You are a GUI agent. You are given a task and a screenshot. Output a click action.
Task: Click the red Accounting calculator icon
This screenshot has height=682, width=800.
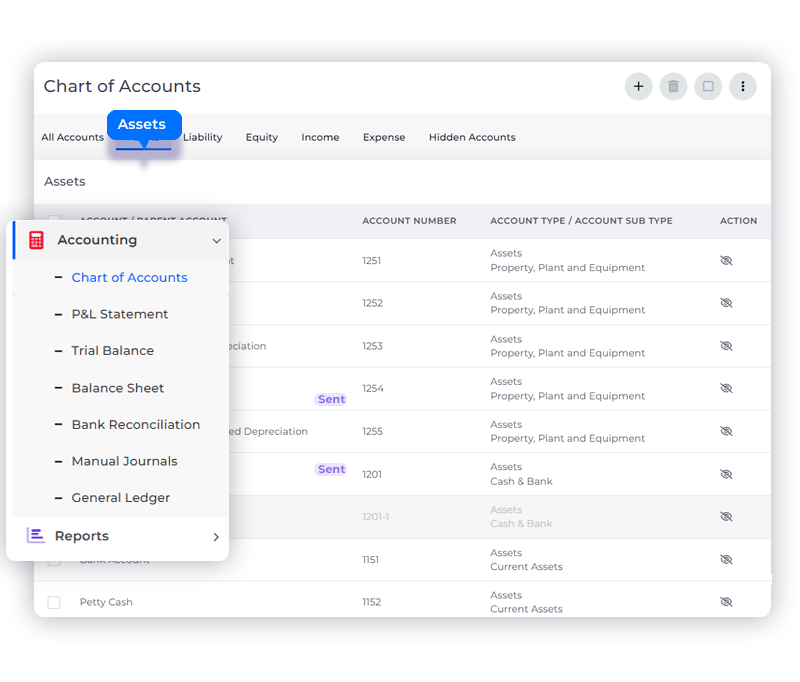37,240
